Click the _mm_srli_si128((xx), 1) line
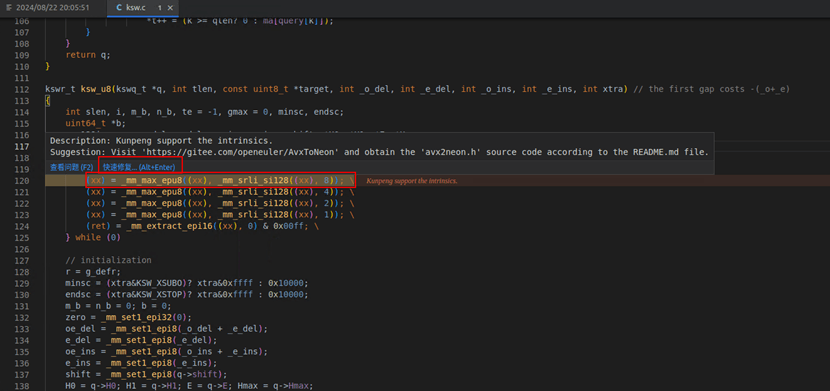The height and width of the screenshot is (391, 830). tap(220, 214)
